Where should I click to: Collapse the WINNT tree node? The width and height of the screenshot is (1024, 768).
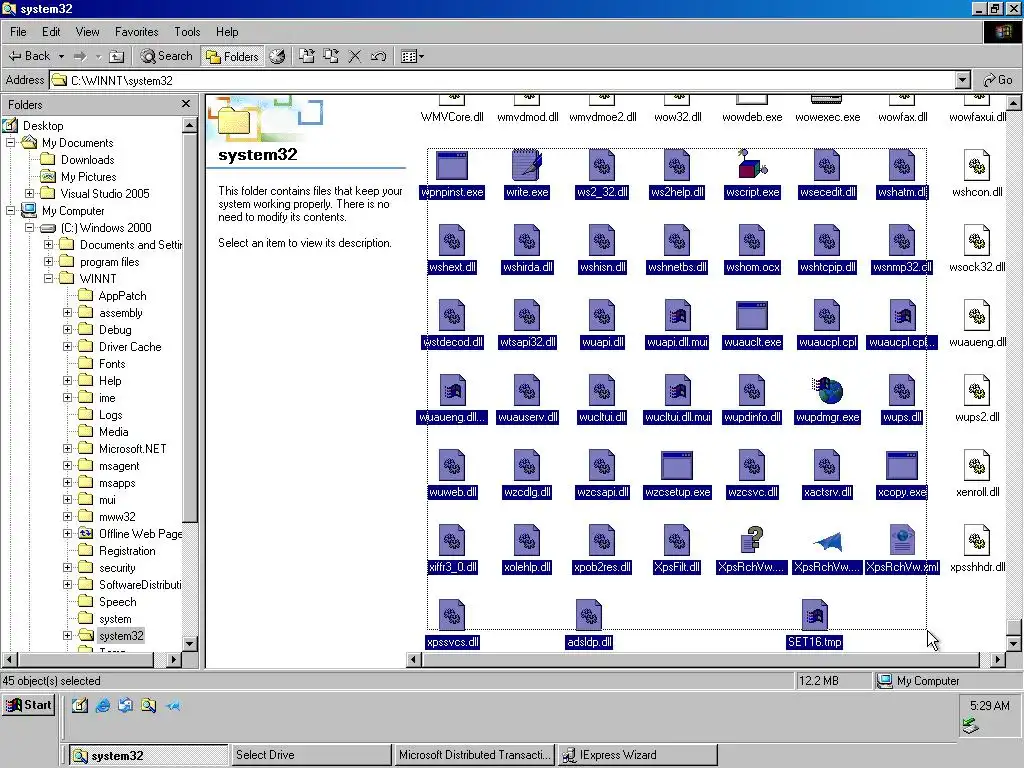(x=48, y=278)
